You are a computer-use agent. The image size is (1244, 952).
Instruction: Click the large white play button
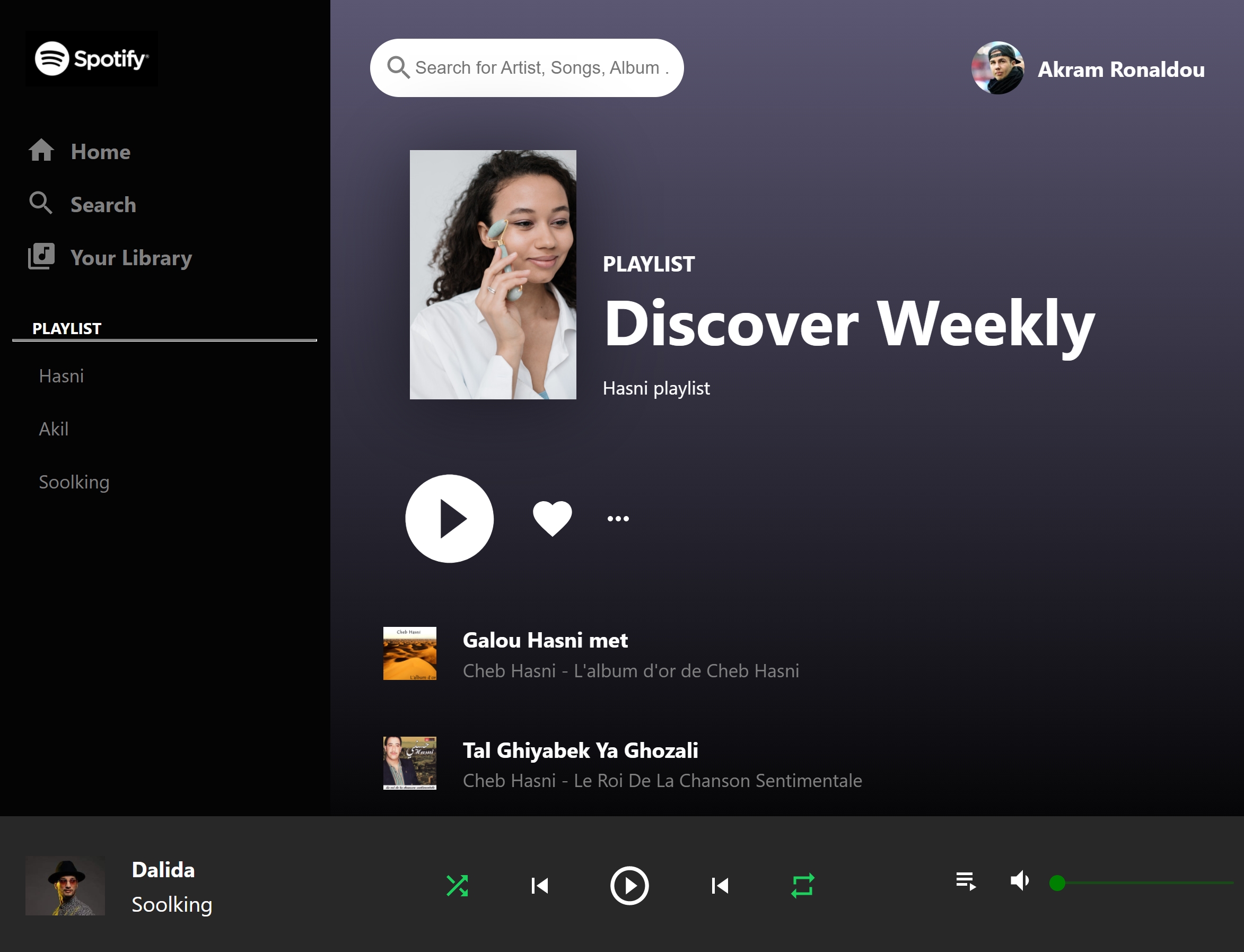[x=449, y=519]
